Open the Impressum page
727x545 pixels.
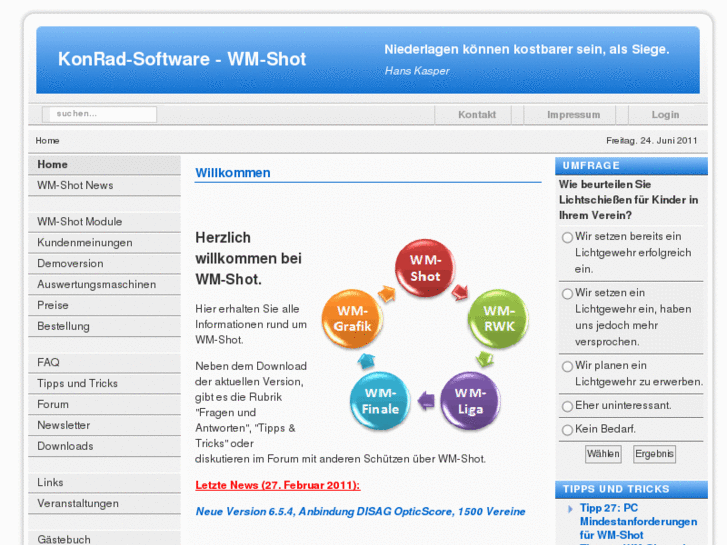[574, 115]
